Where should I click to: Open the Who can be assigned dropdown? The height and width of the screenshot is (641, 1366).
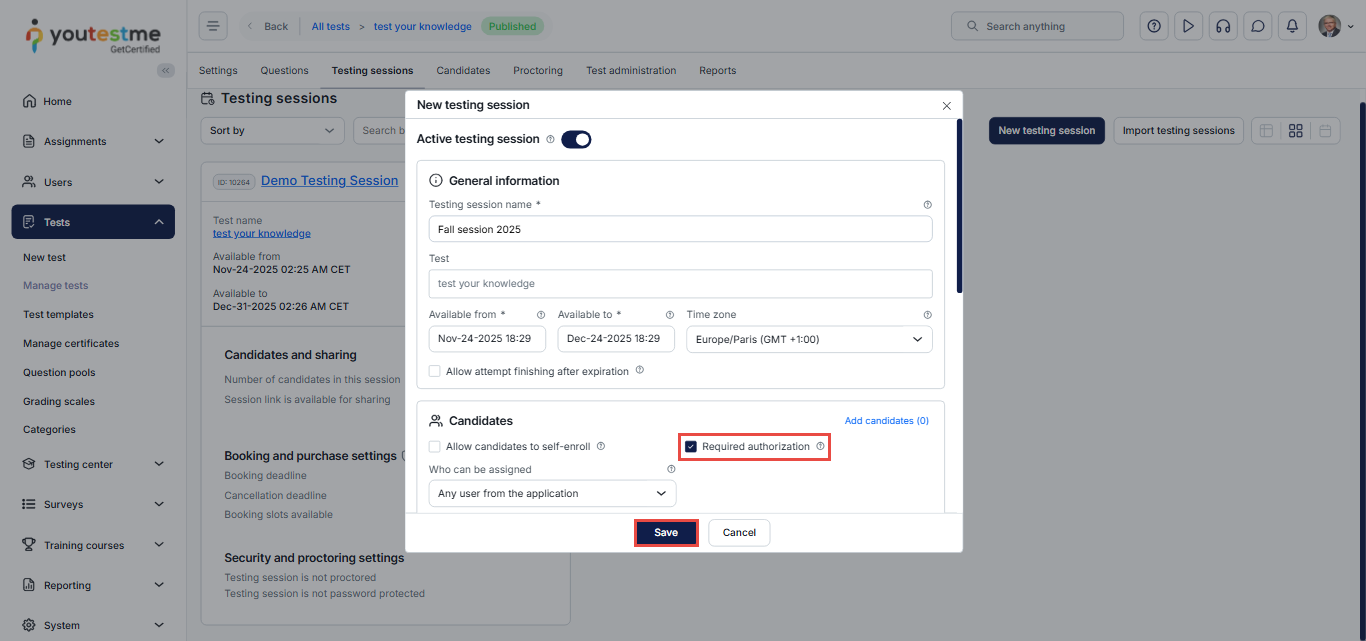point(552,494)
